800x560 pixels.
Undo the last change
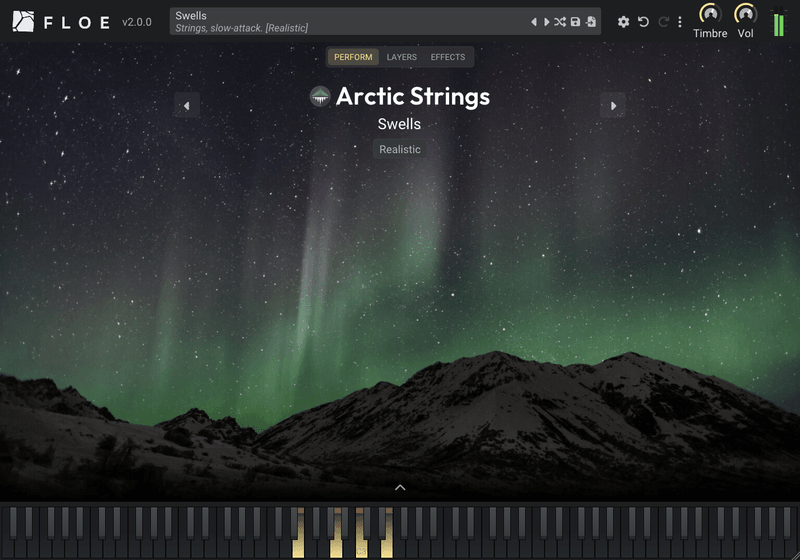(643, 22)
